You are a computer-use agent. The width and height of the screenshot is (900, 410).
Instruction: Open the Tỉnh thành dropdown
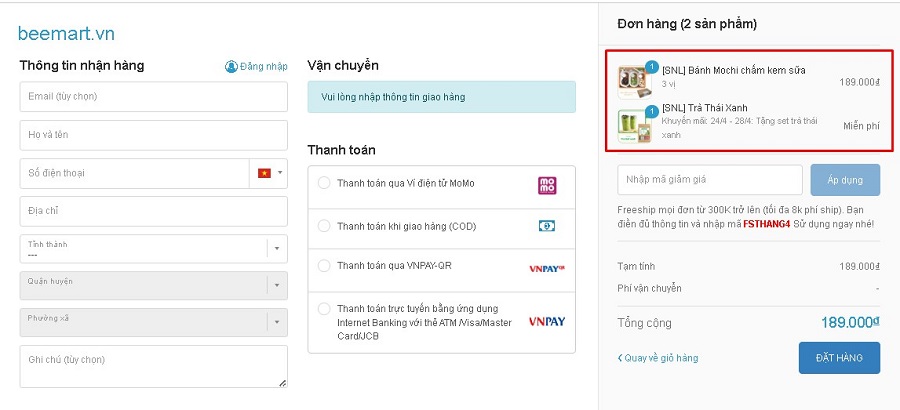click(153, 248)
